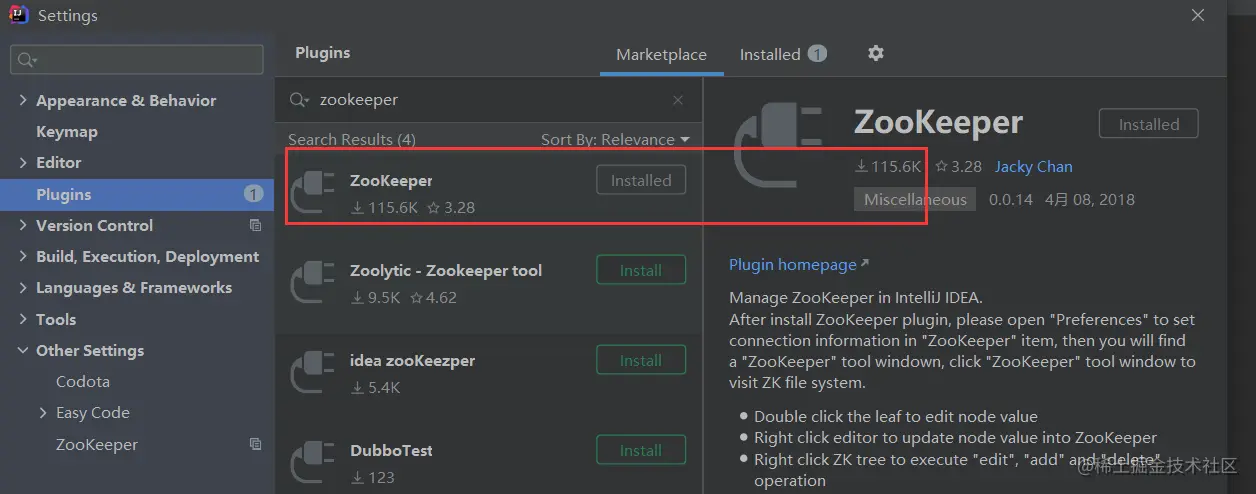Select Keymap in settings tree
1256x494 pixels.
pos(67,131)
